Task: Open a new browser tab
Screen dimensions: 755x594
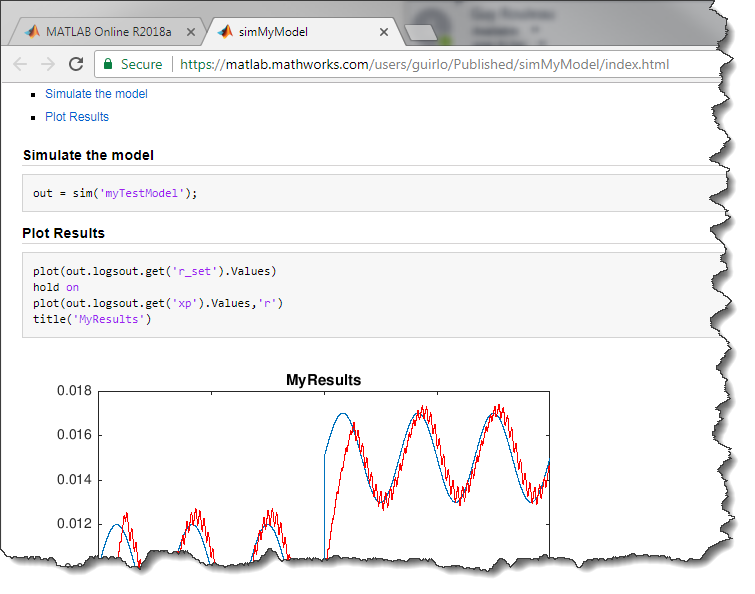Action: coord(421,32)
